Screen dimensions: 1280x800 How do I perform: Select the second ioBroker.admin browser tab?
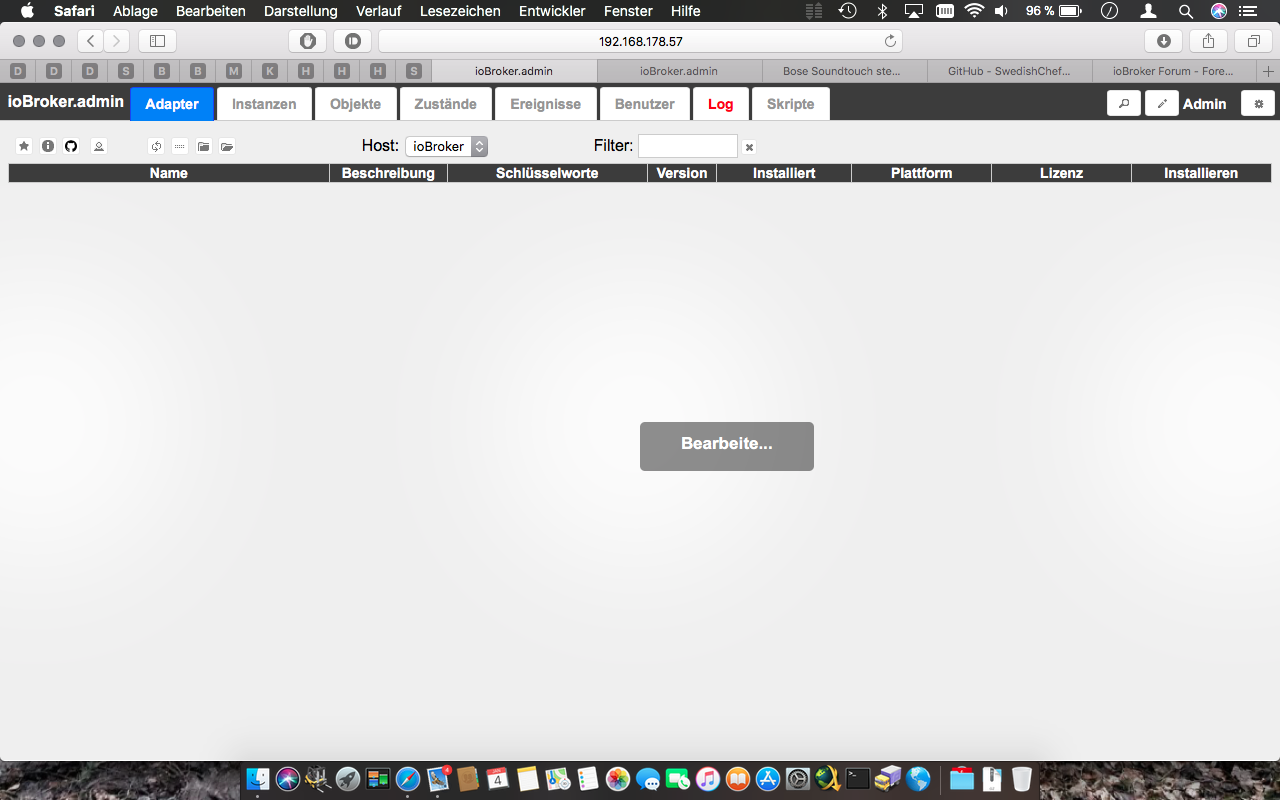pos(679,71)
